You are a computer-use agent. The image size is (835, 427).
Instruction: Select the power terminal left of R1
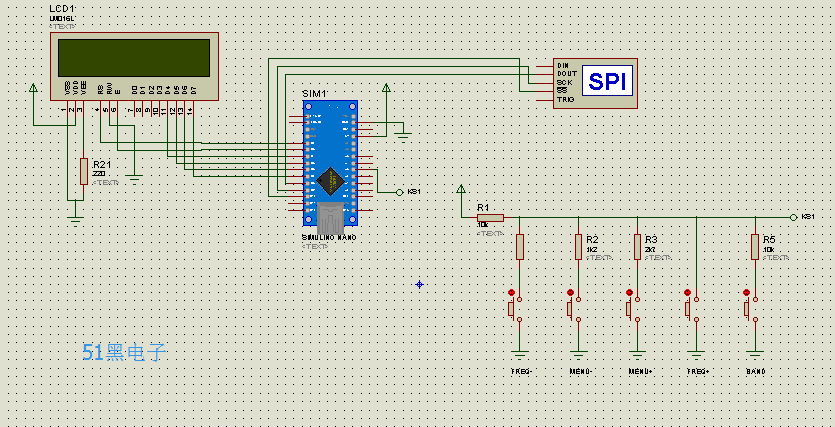pyautogui.click(x=461, y=190)
